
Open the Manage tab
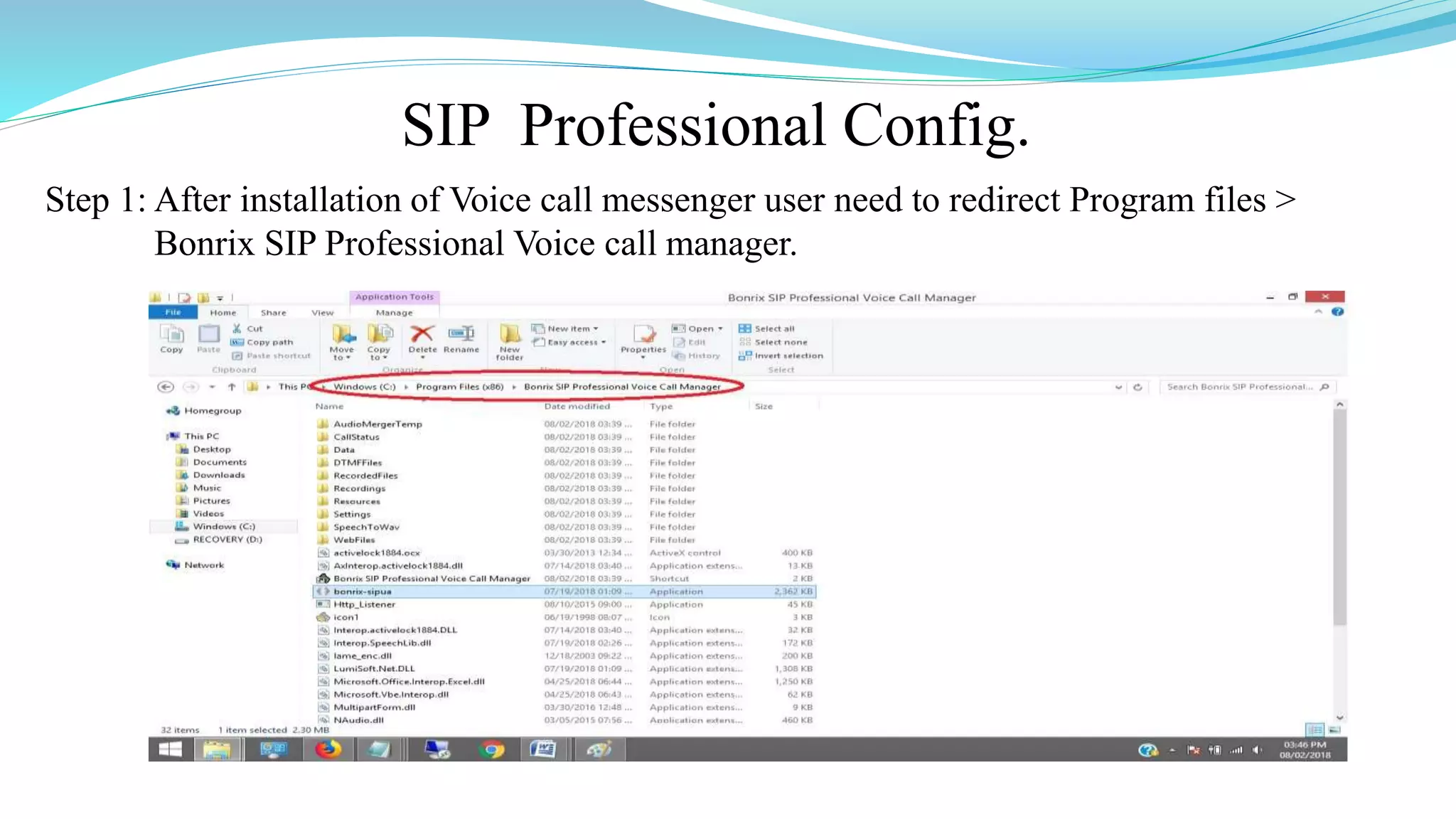(394, 312)
